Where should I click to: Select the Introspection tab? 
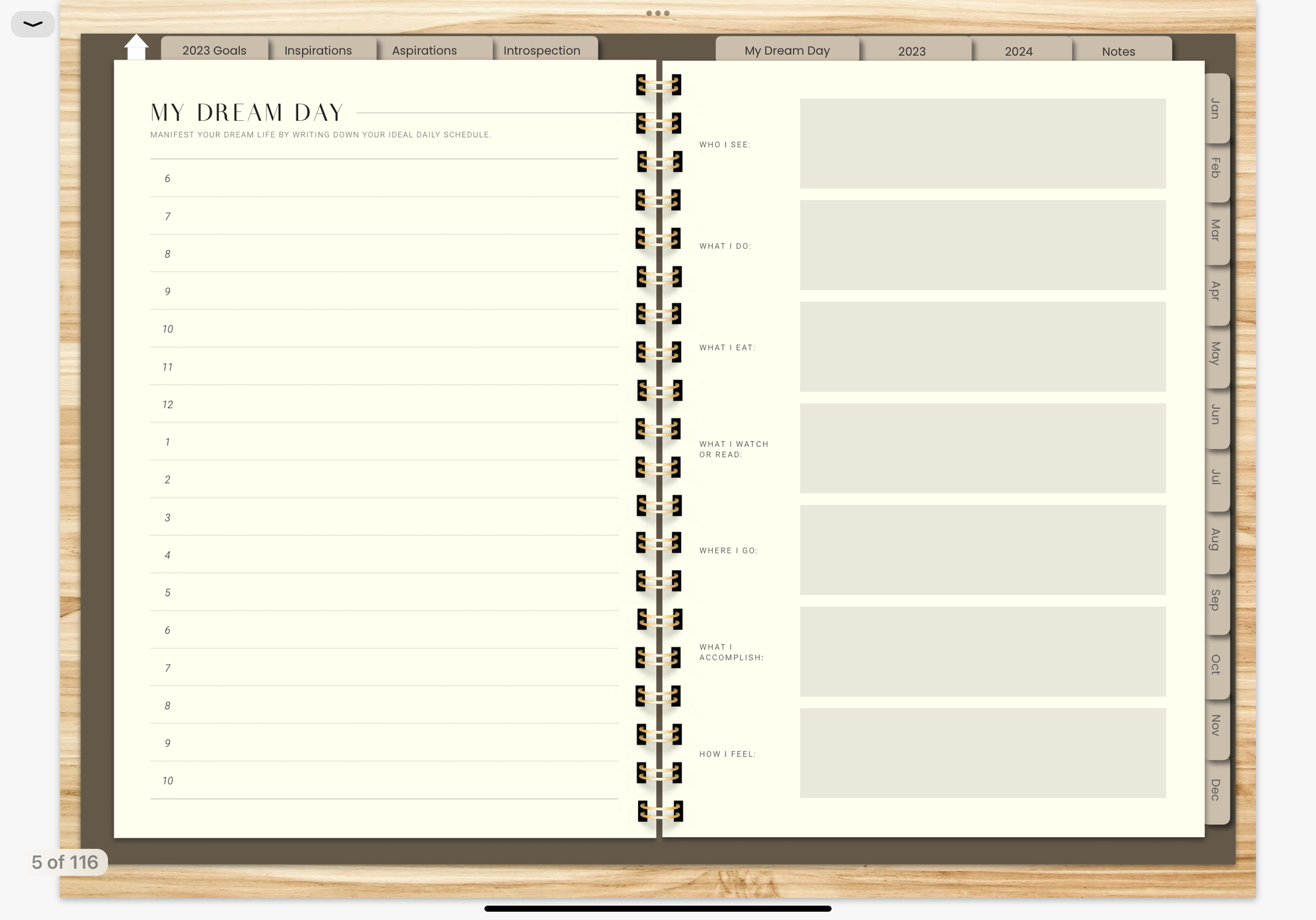click(541, 50)
